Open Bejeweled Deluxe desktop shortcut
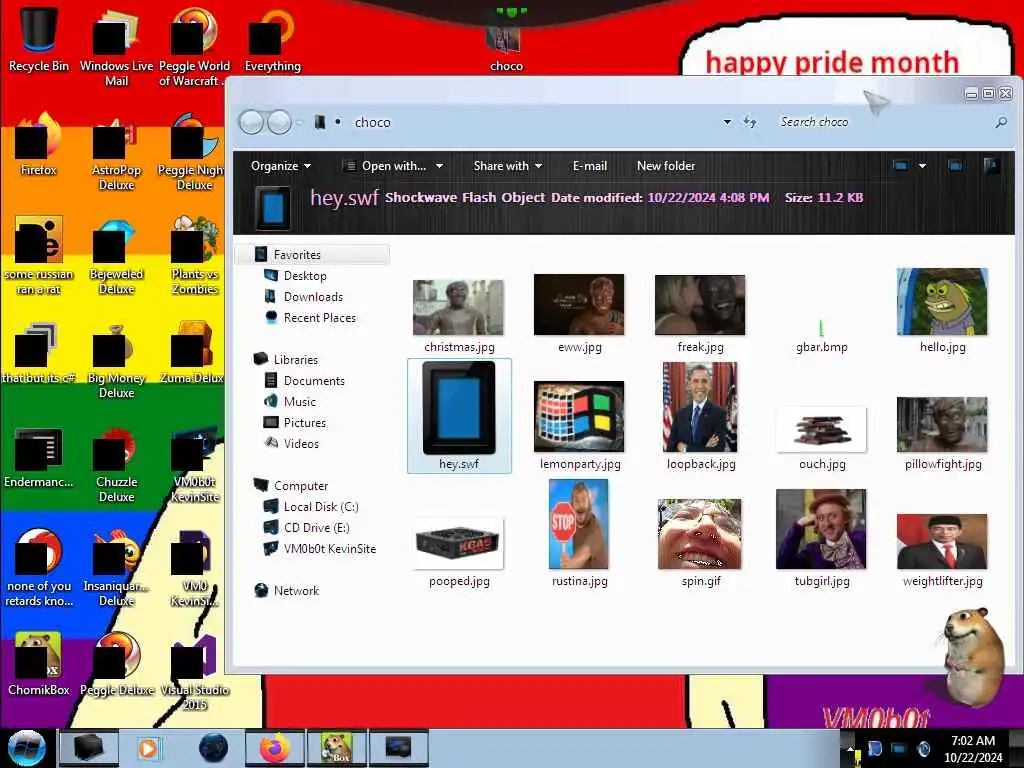1024x768 pixels. [116, 257]
